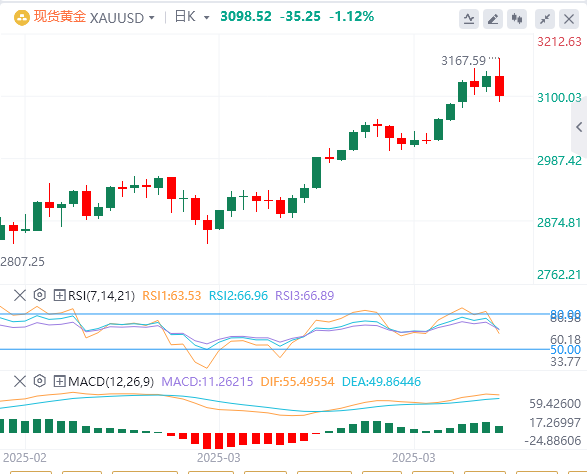
Task: Select the drawing pencil tool
Action: click(493, 19)
